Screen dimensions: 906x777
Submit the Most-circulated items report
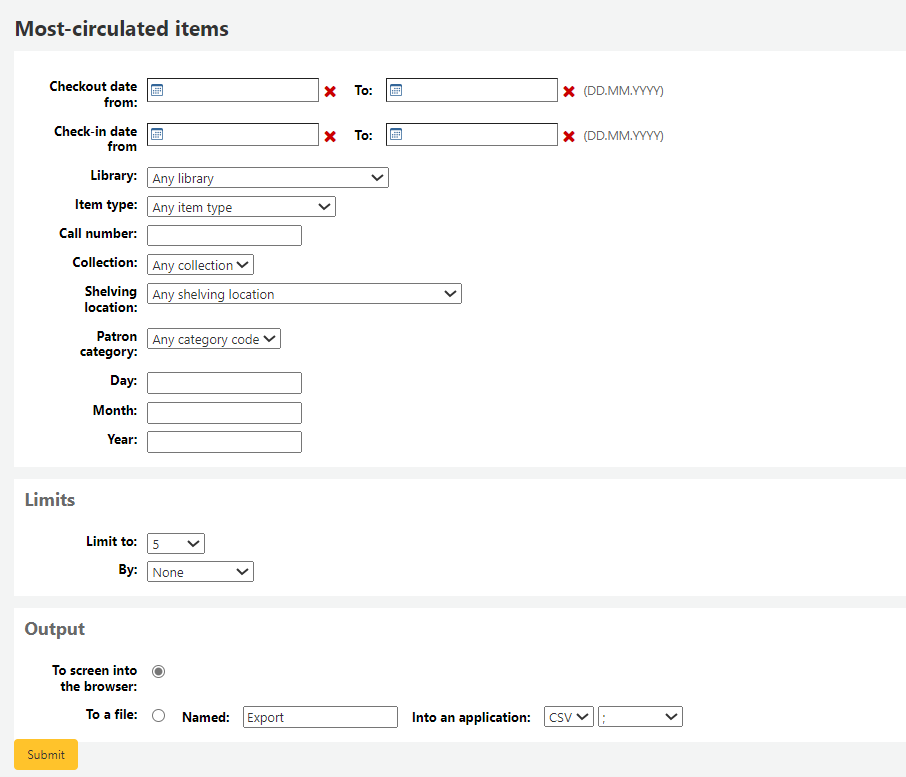coord(45,754)
